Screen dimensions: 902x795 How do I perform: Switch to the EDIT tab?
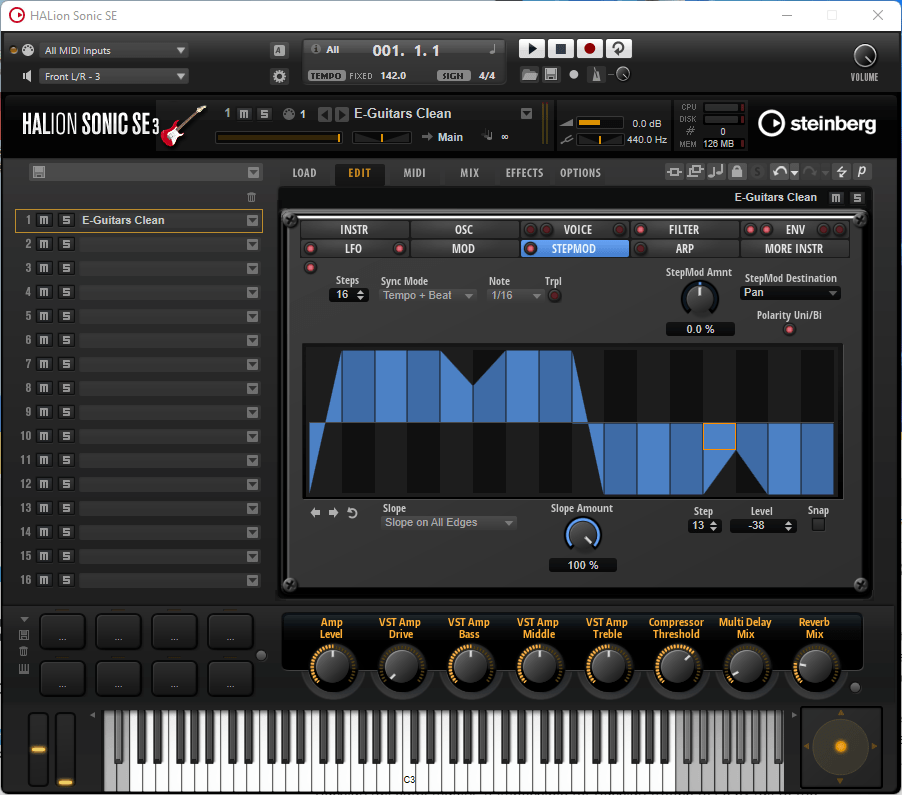[x=360, y=173]
